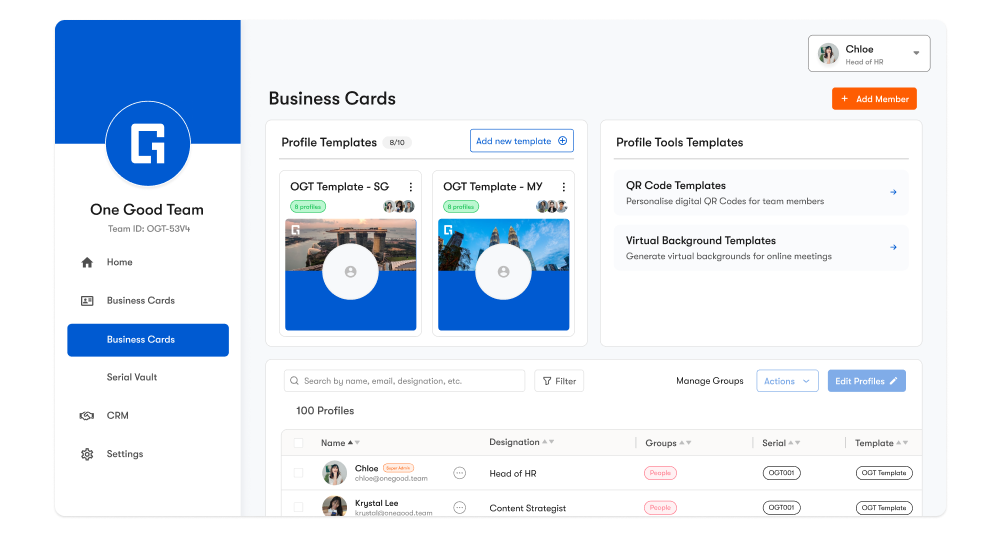
Task: Open Virtual Background Templates arrow
Action: coord(893,248)
